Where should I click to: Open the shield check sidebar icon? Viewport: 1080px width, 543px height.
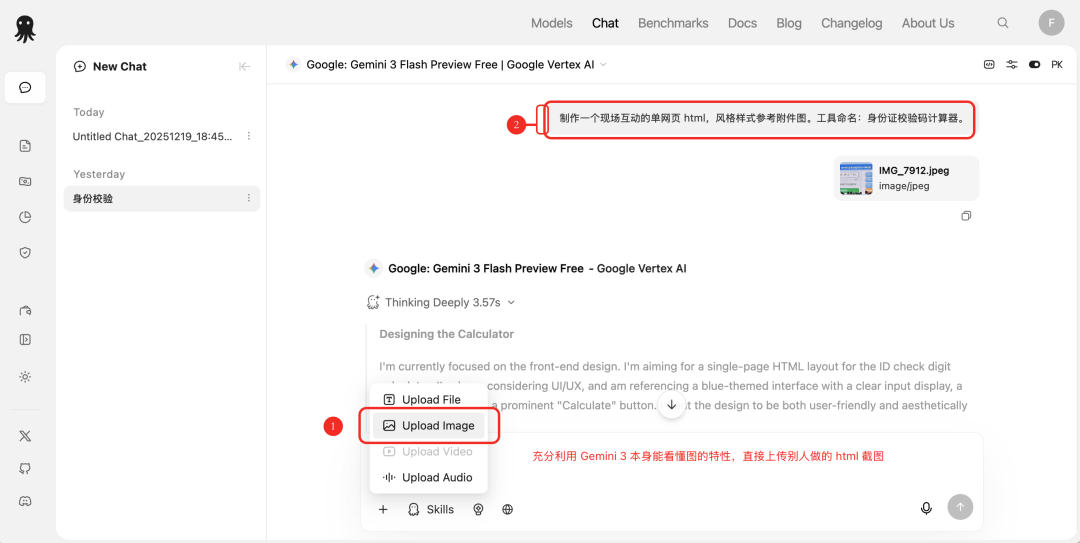pos(25,253)
